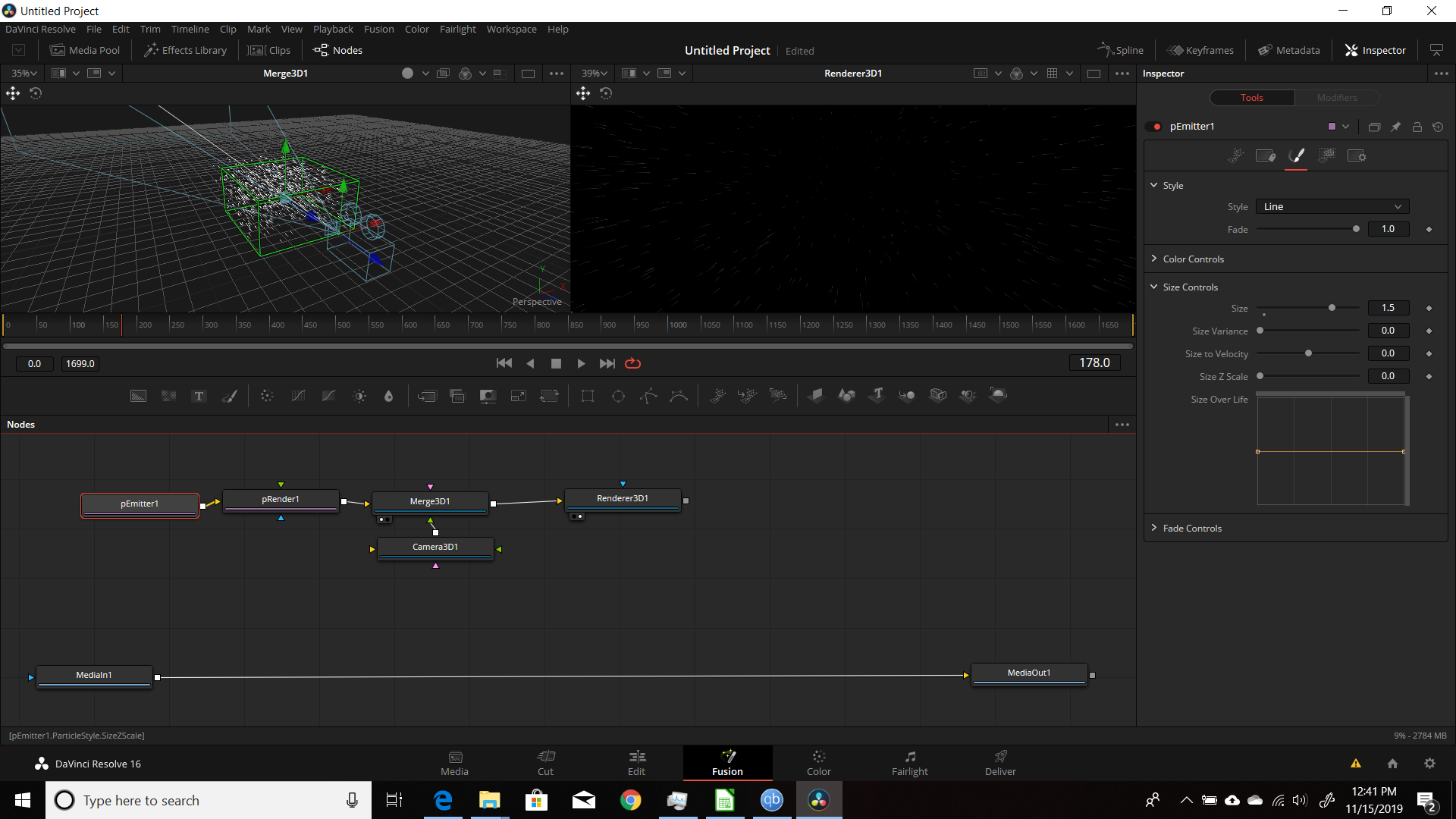This screenshot has height=819, width=1456.
Task: Toggle keyframe diamond for Size Z Scale
Action: coord(1429,376)
